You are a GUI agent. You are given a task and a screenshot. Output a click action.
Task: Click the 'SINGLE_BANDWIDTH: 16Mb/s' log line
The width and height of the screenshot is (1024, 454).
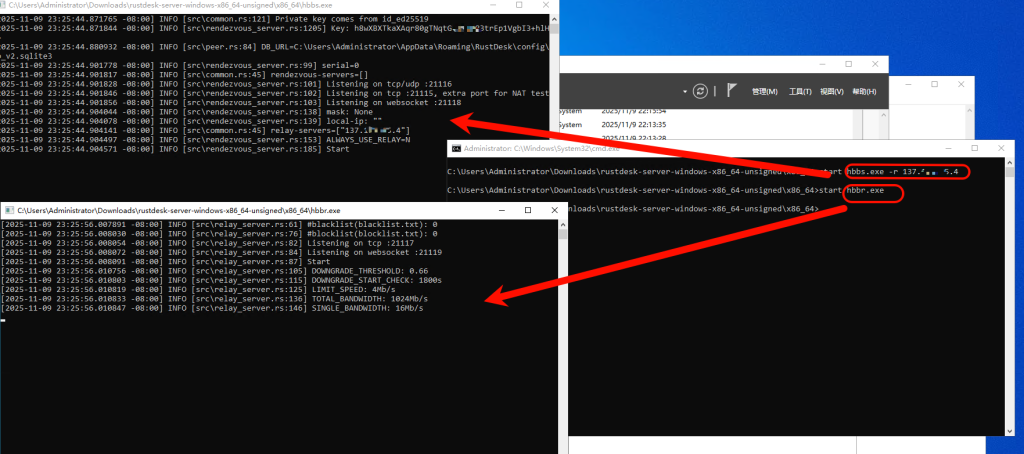pyautogui.click(x=212, y=308)
